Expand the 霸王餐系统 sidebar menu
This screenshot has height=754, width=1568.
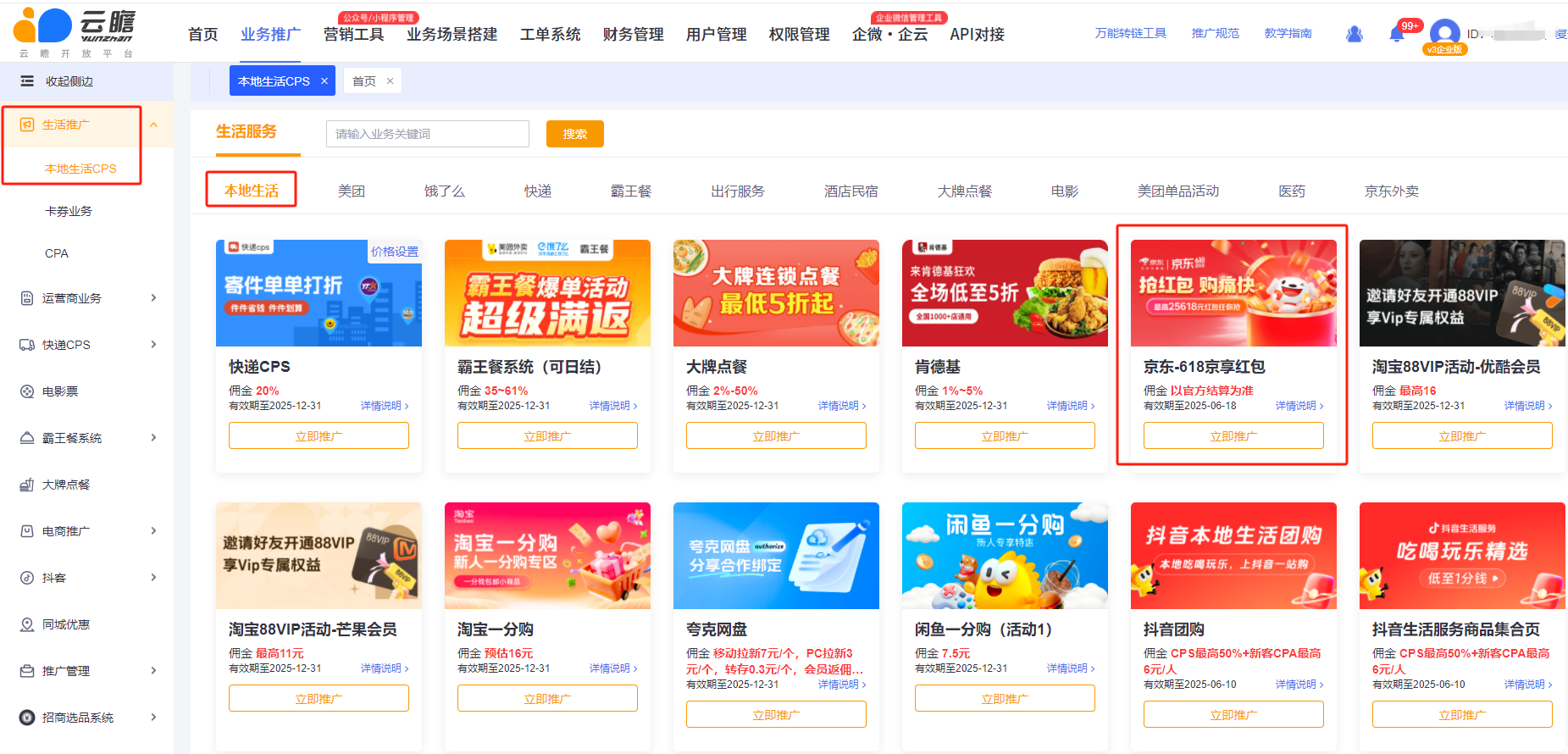(153, 438)
